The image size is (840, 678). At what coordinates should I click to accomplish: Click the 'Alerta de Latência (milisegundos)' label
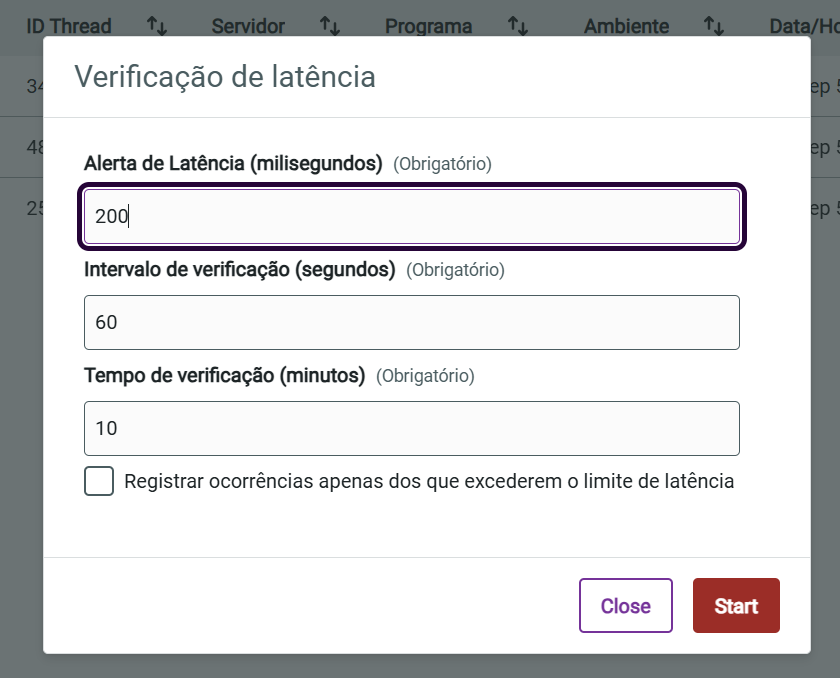click(x=233, y=163)
